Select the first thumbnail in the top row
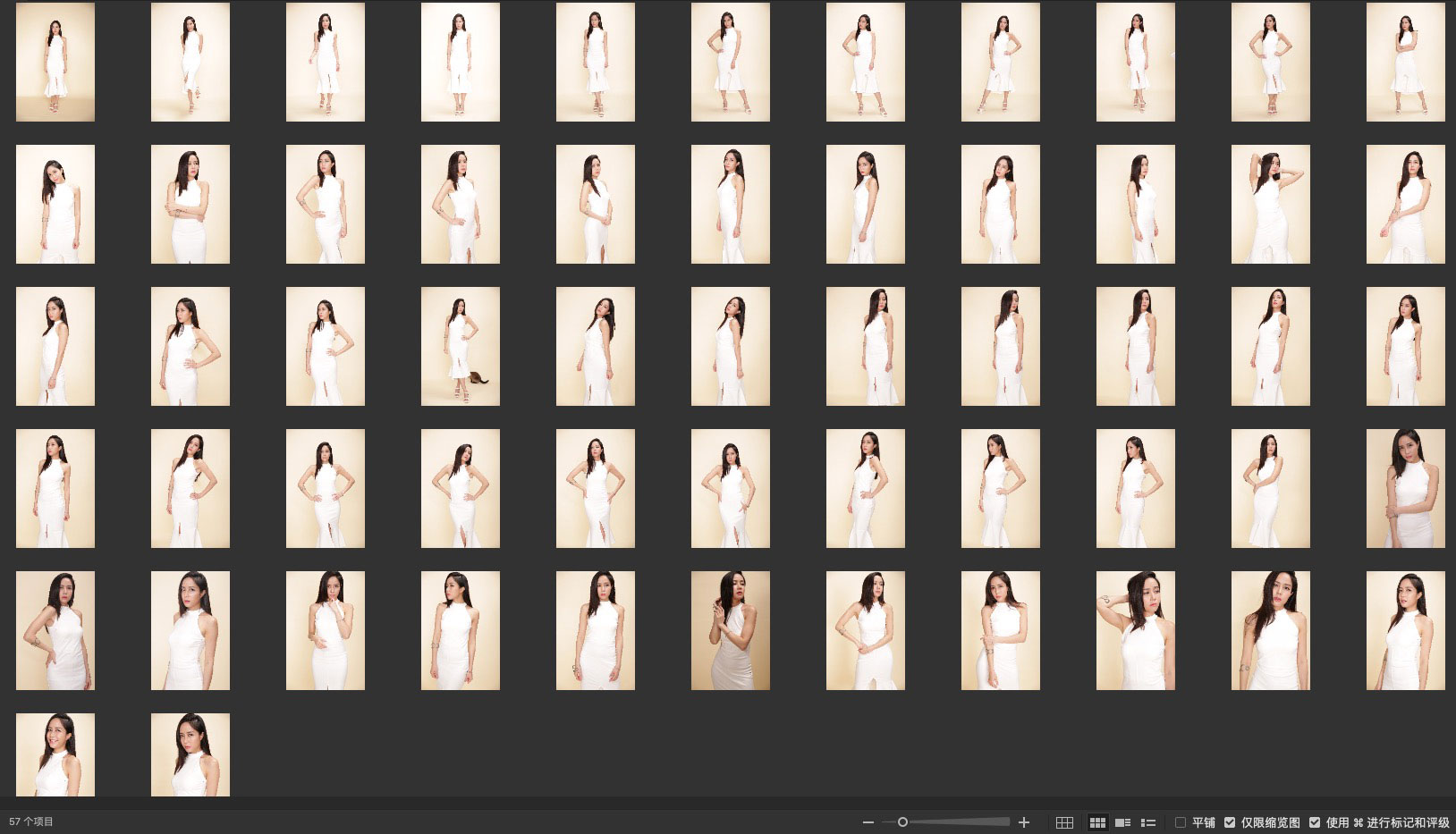The height and width of the screenshot is (834, 1456). pos(55,62)
